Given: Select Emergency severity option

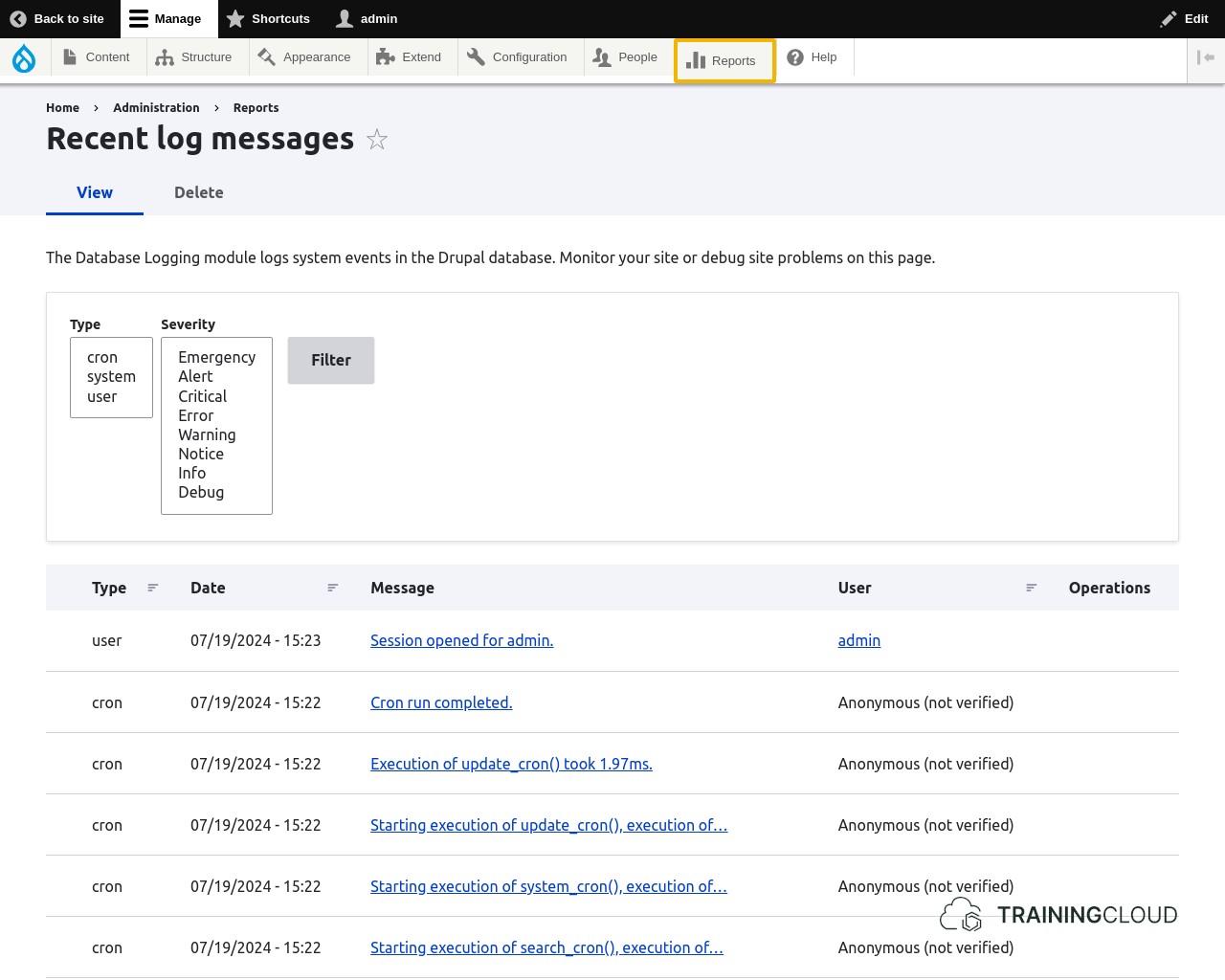Looking at the screenshot, I should [216, 357].
